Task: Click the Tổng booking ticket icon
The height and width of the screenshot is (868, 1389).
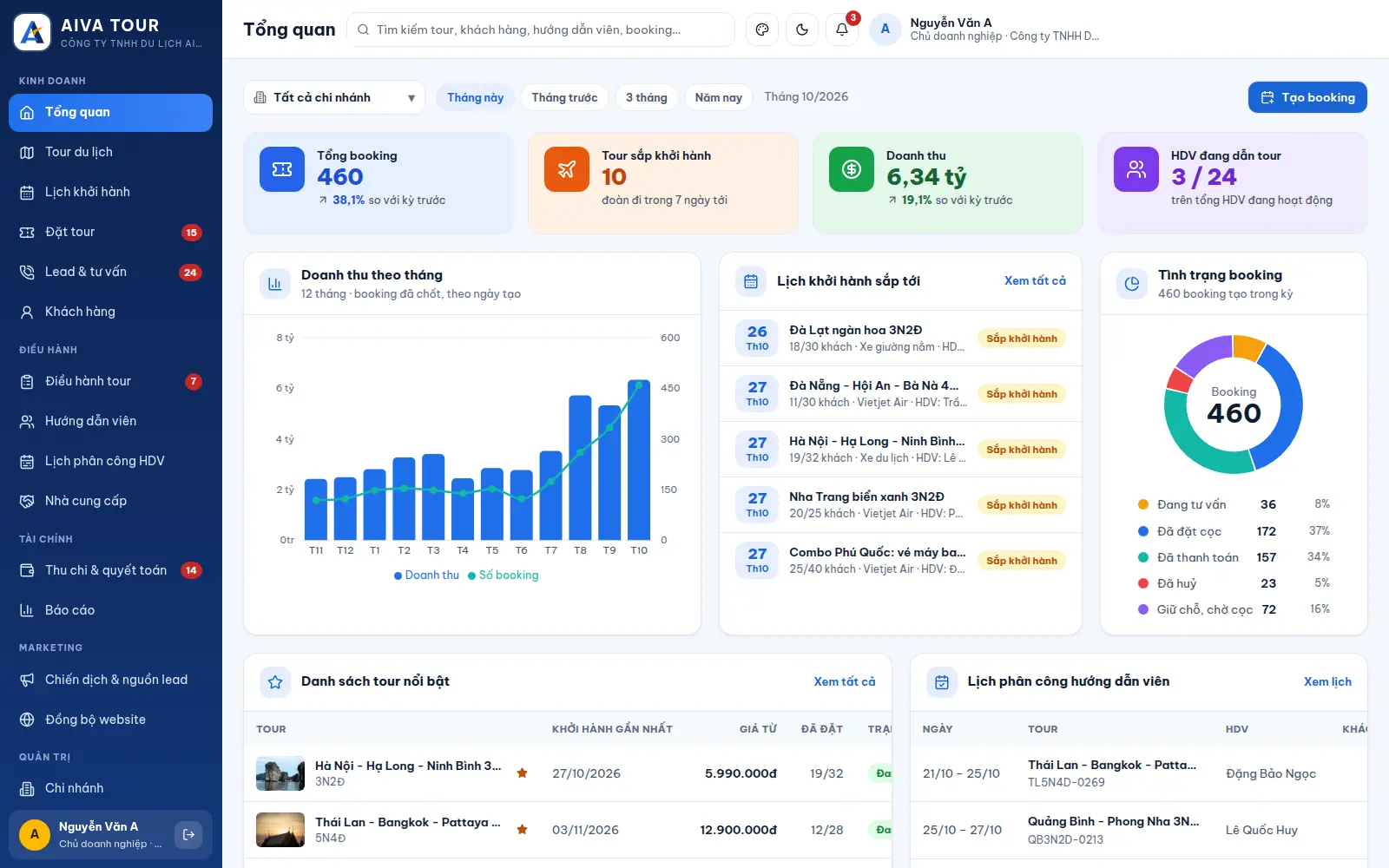Action: pos(282,169)
